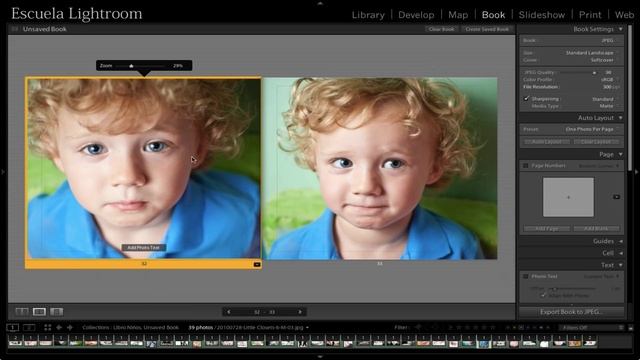Click the JPEG Quality value field
The width and height of the screenshot is (640, 360).
(609, 73)
